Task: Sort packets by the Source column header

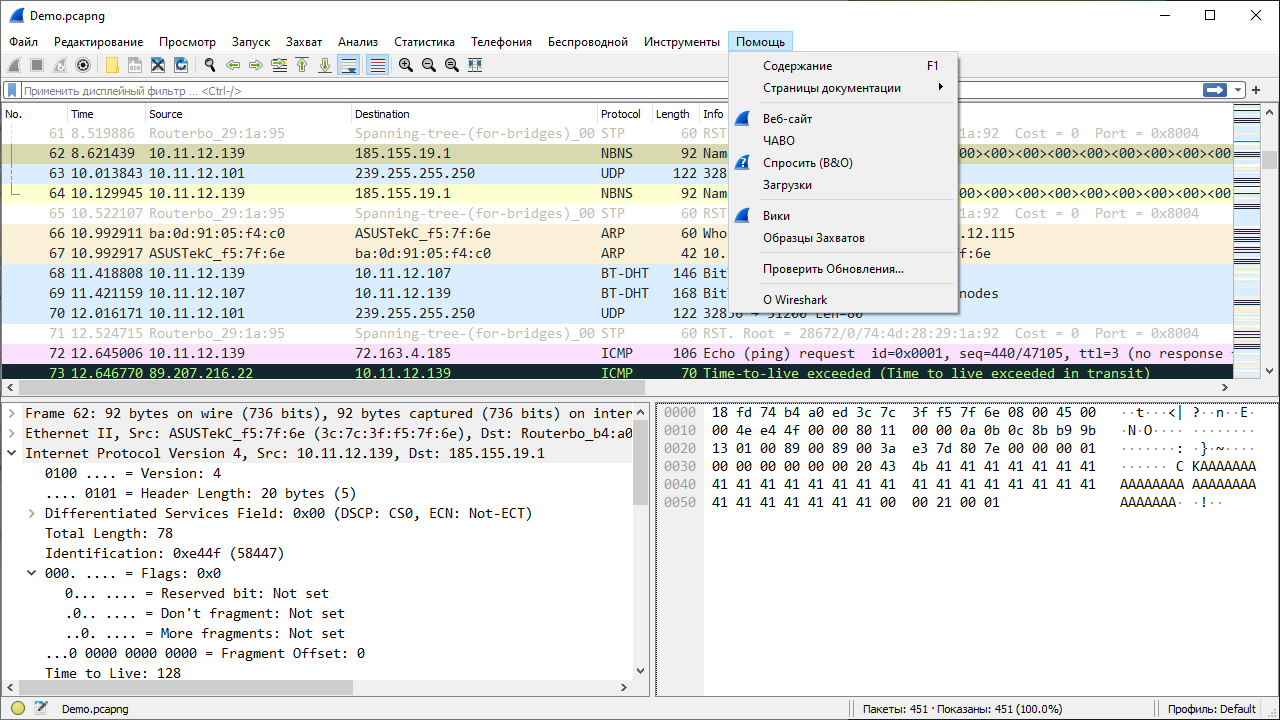Action: point(248,114)
